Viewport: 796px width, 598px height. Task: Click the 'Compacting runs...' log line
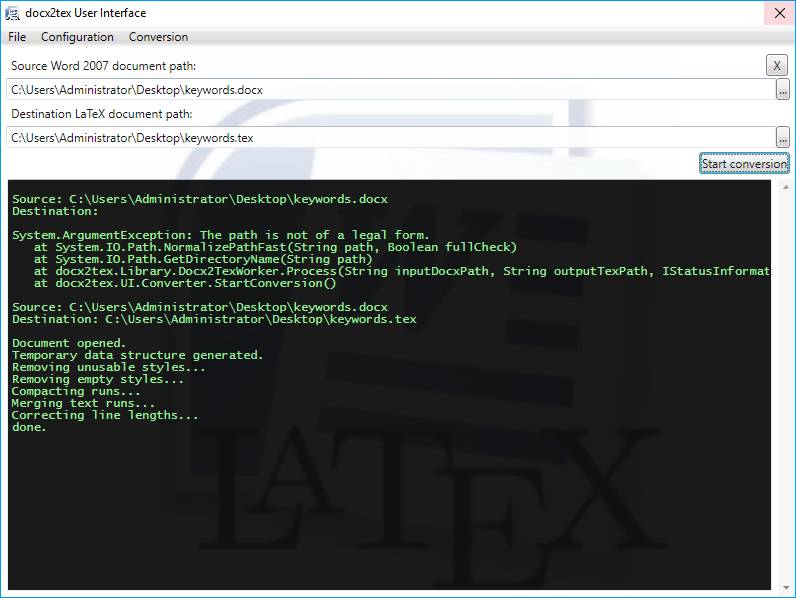76,391
